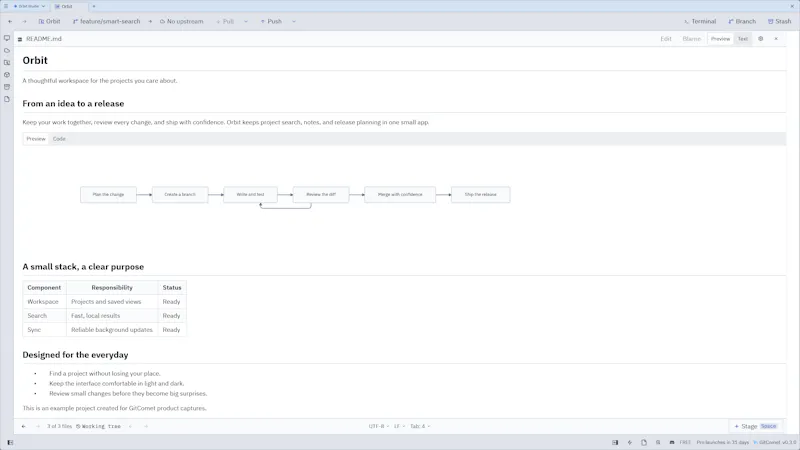Click the '3 of 3 files' counter
This screenshot has width=800, height=450.
click(x=60, y=427)
